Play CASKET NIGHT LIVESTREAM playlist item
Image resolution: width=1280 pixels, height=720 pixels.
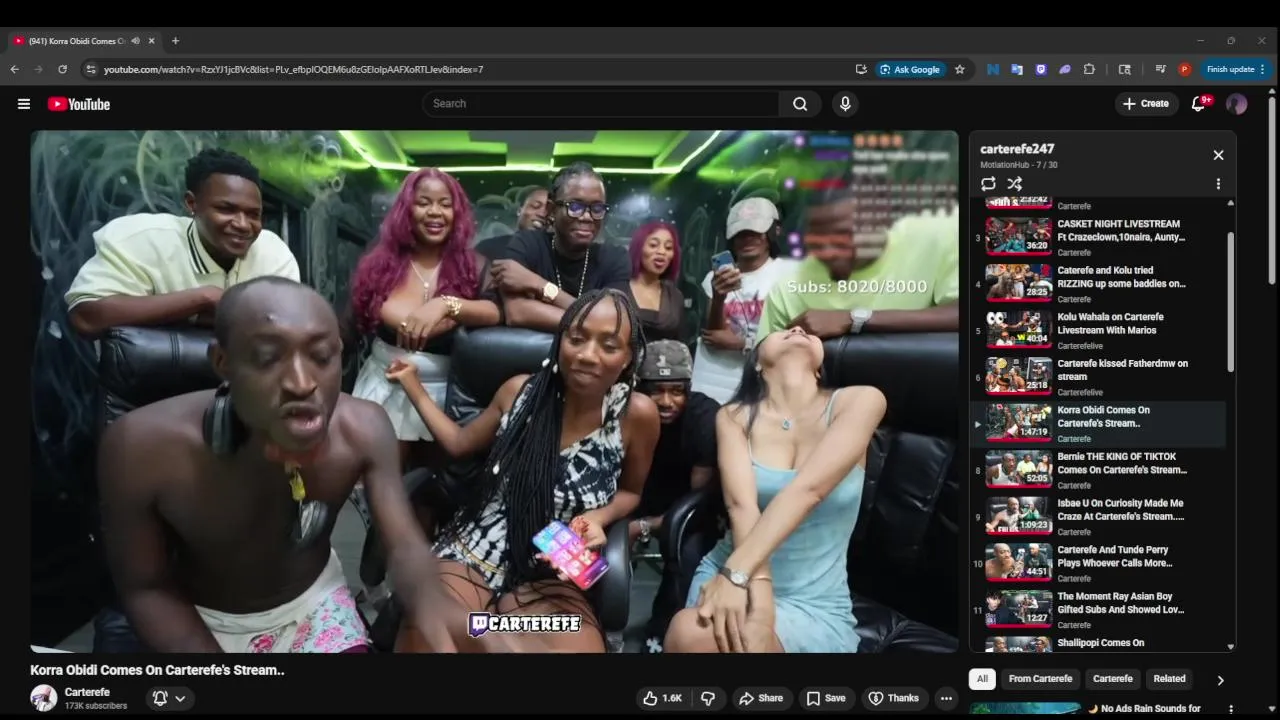(1098, 237)
